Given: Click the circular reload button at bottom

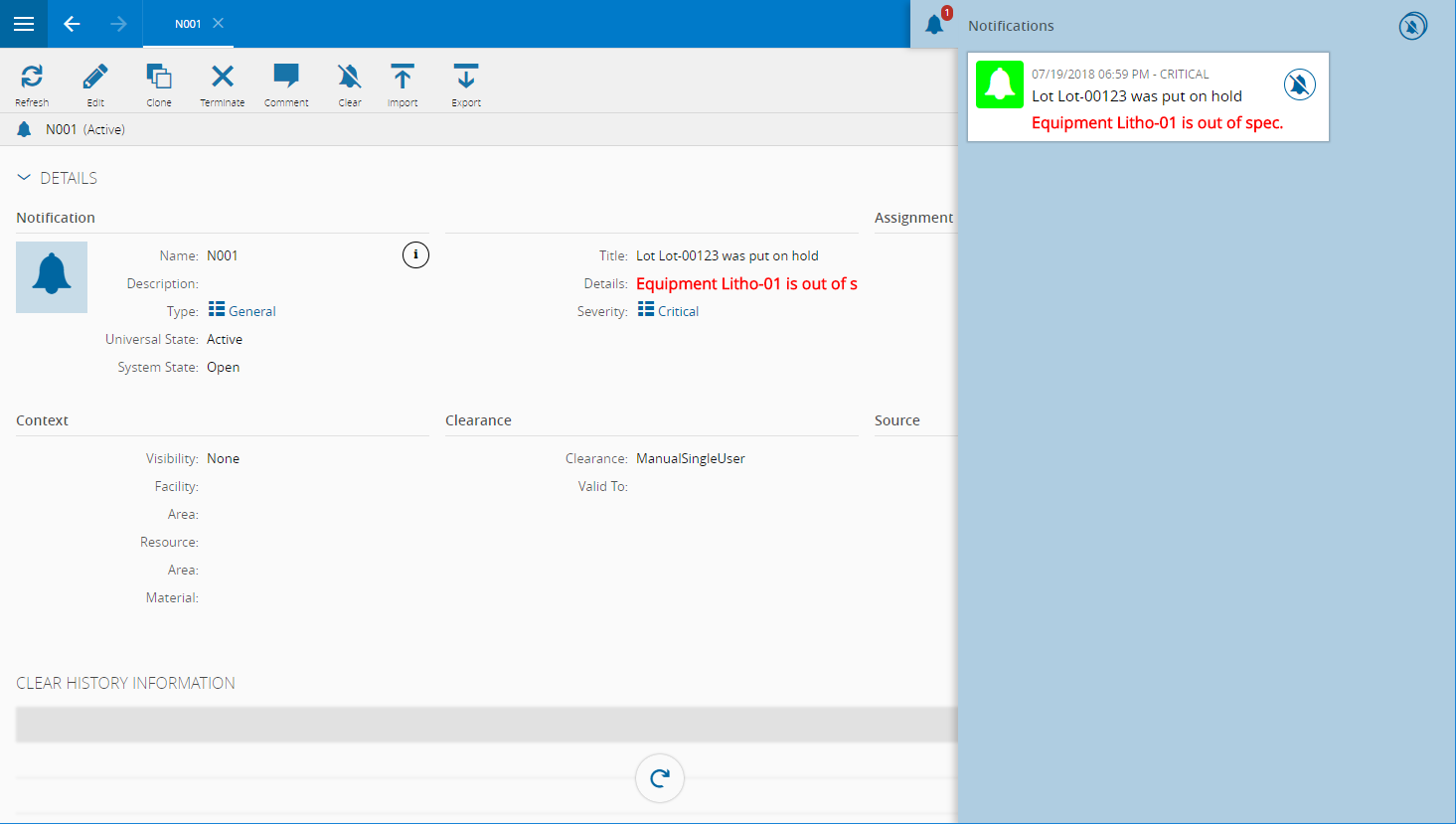Looking at the screenshot, I should pos(660,778).
